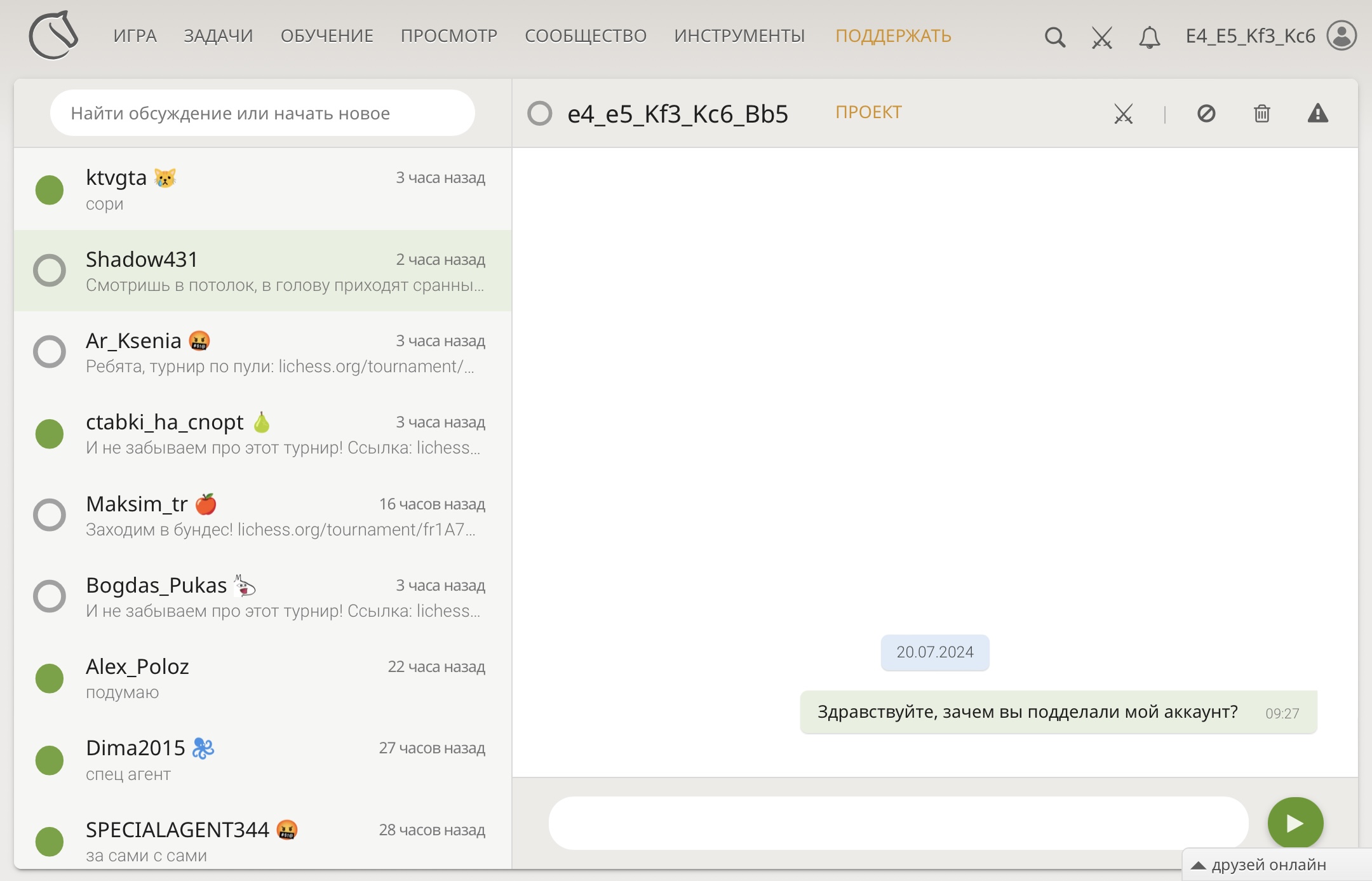The image size is (1372, 881).
Task: Send message with green arrow button
Action: pos(1295,823)
